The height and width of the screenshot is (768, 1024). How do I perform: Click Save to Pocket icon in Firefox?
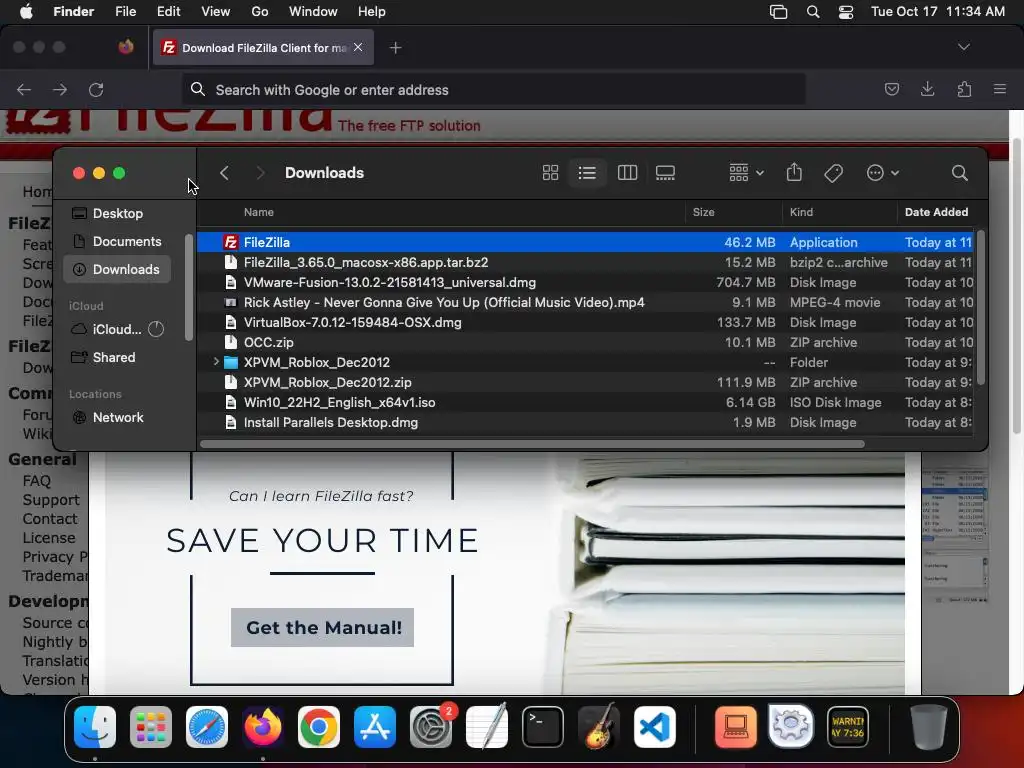click(891, 89)
